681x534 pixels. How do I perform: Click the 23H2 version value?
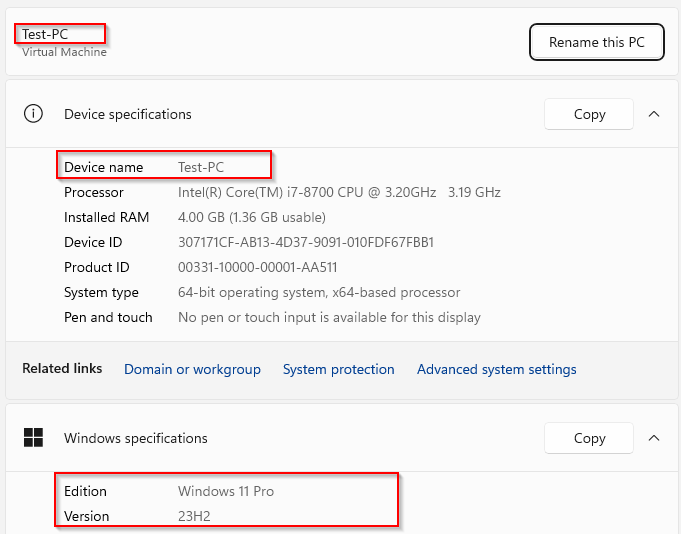(x=194, y=516)
